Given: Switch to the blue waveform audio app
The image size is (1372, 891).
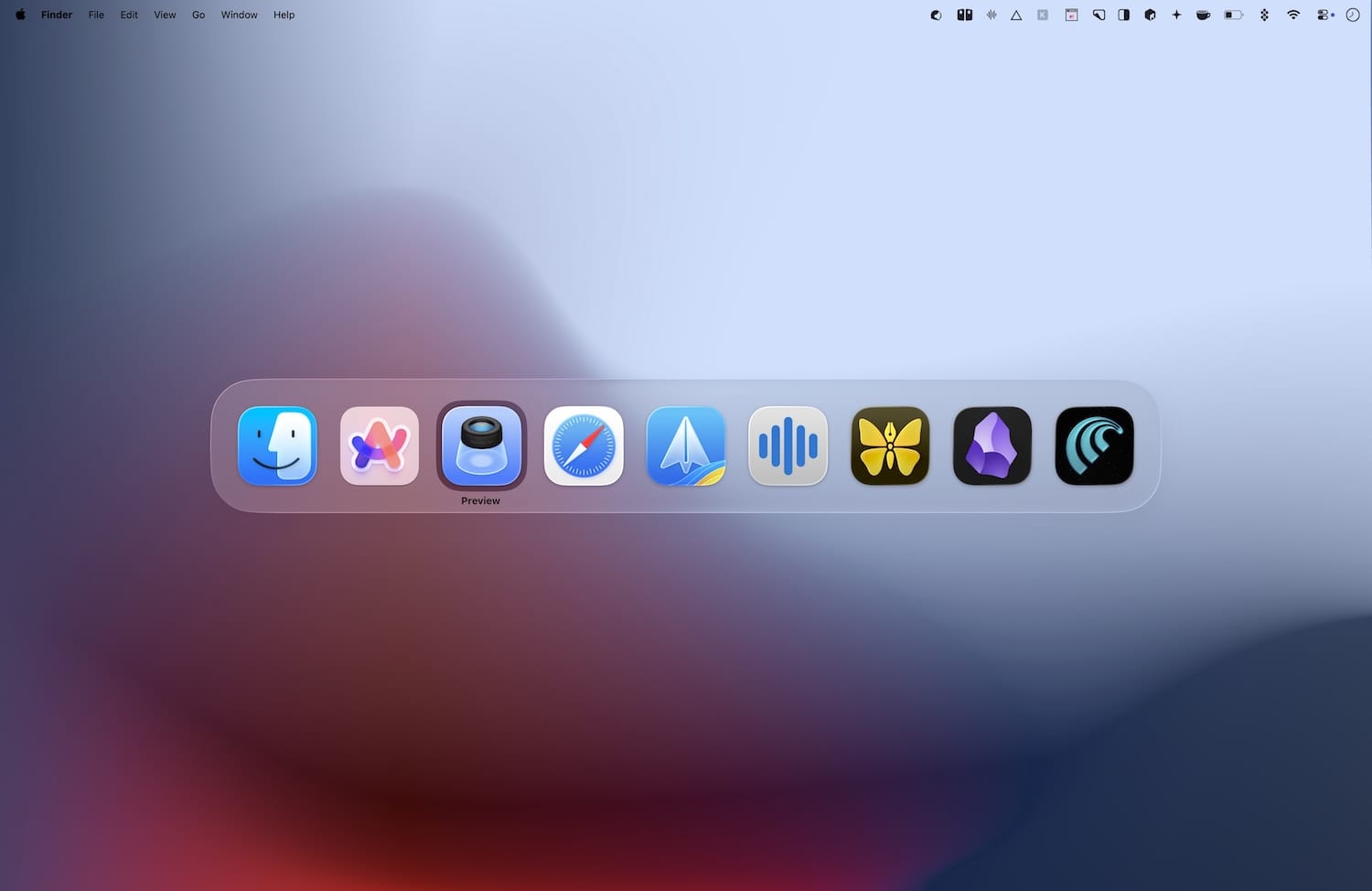Looking at the screenshot, I should click(788, 445).
